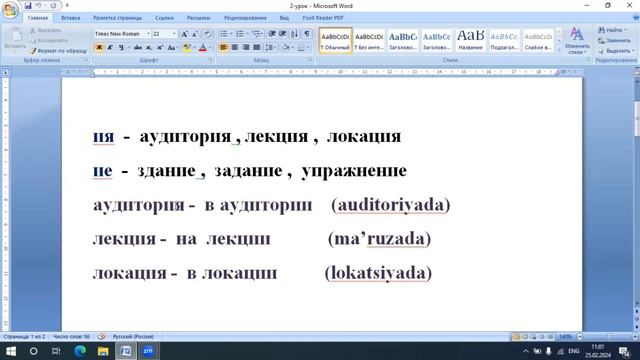Open the Разметка страницы tab
Image resolution: width=640 pixels, height=360 pixels.
click(118, 18)
